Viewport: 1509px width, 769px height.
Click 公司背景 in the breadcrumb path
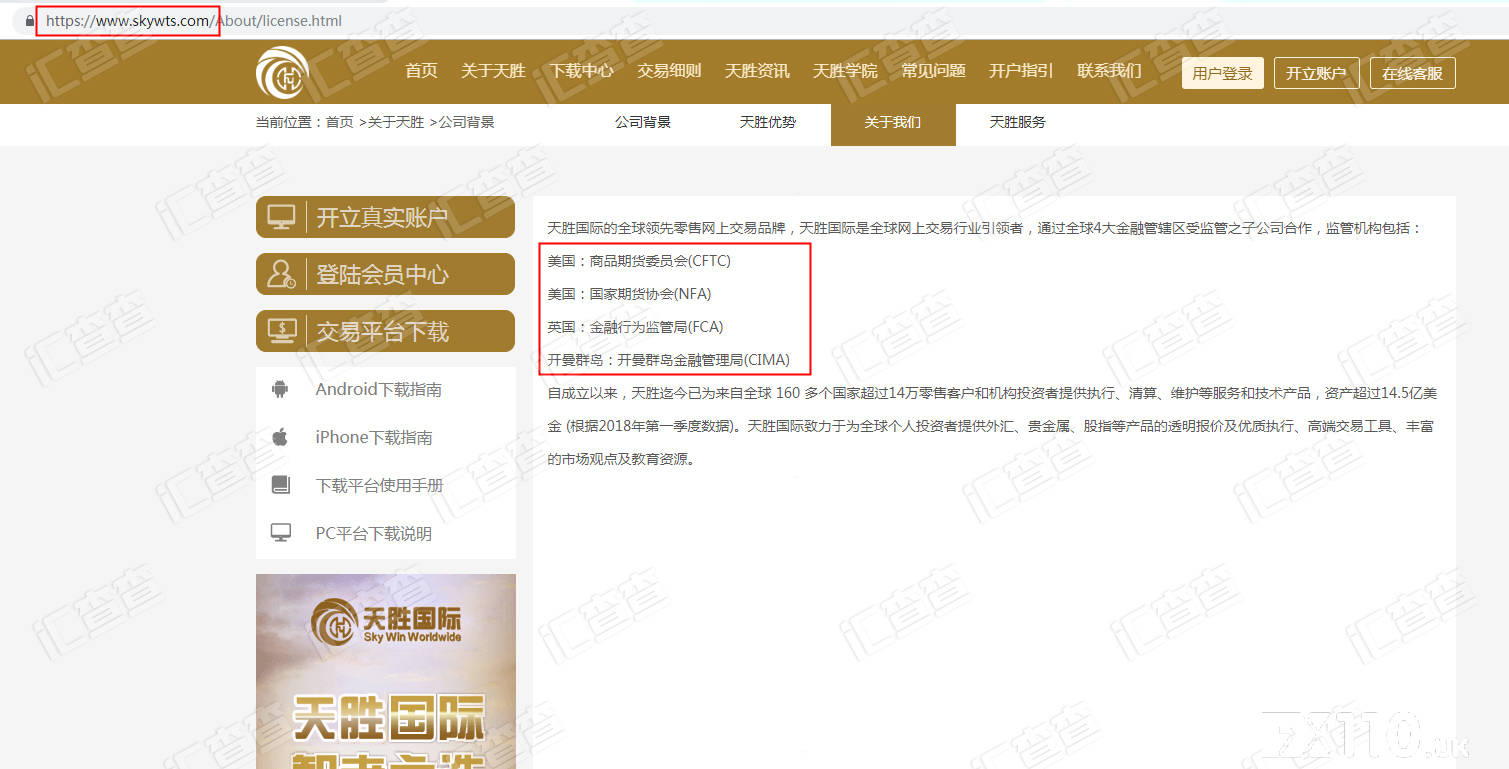click(466, 122)
